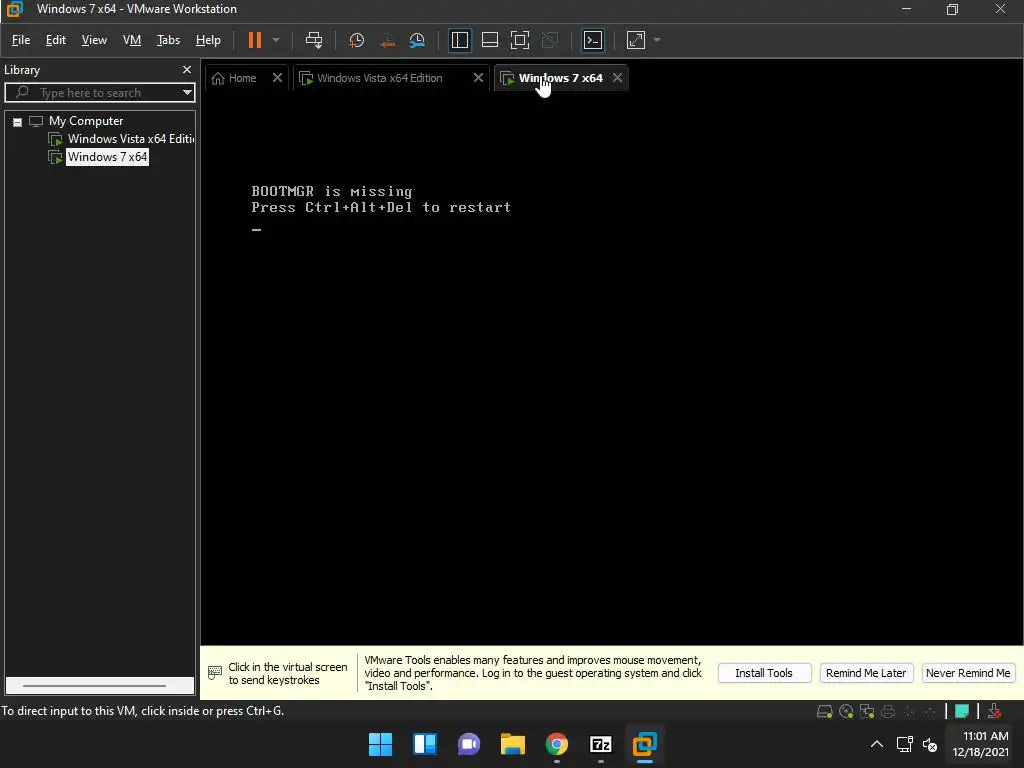Open the Edit menu
The height and width of the screenshot is (768, 1024).
coord(56,40)
